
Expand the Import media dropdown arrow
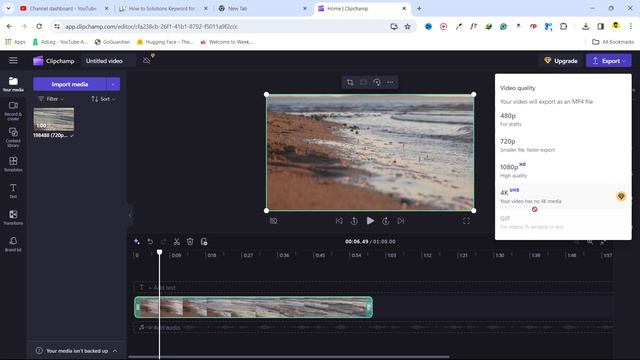coord(113,84)
